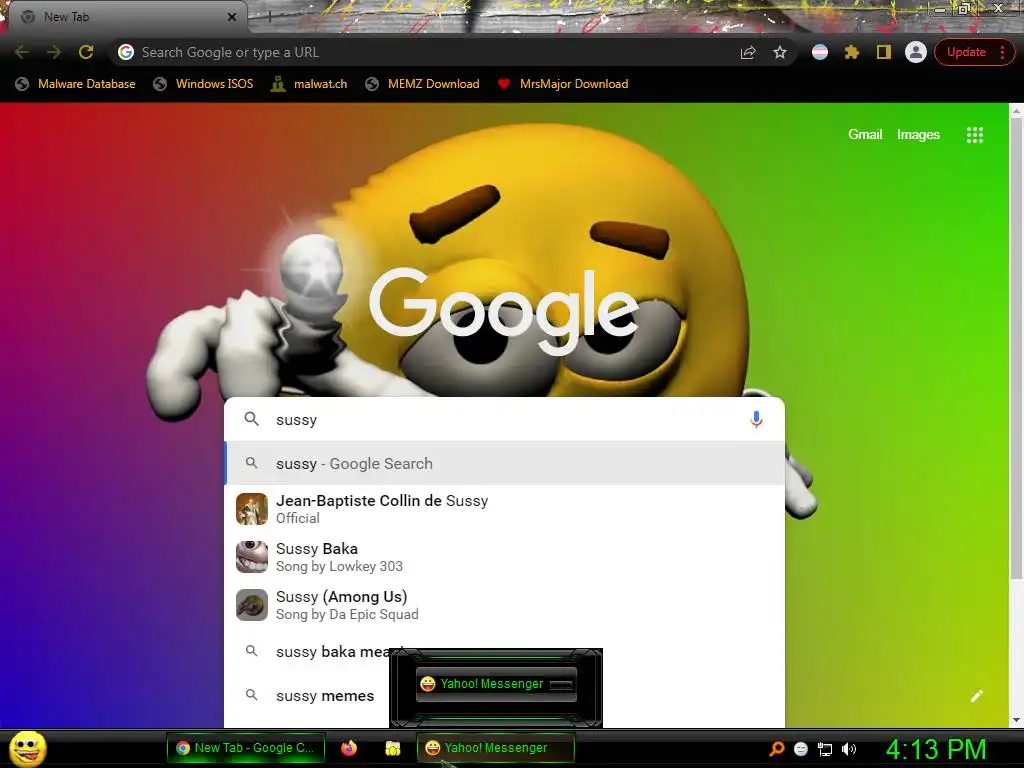
Task: Open the malwat.ch bookmark
Action: click(x=310, y=84)
